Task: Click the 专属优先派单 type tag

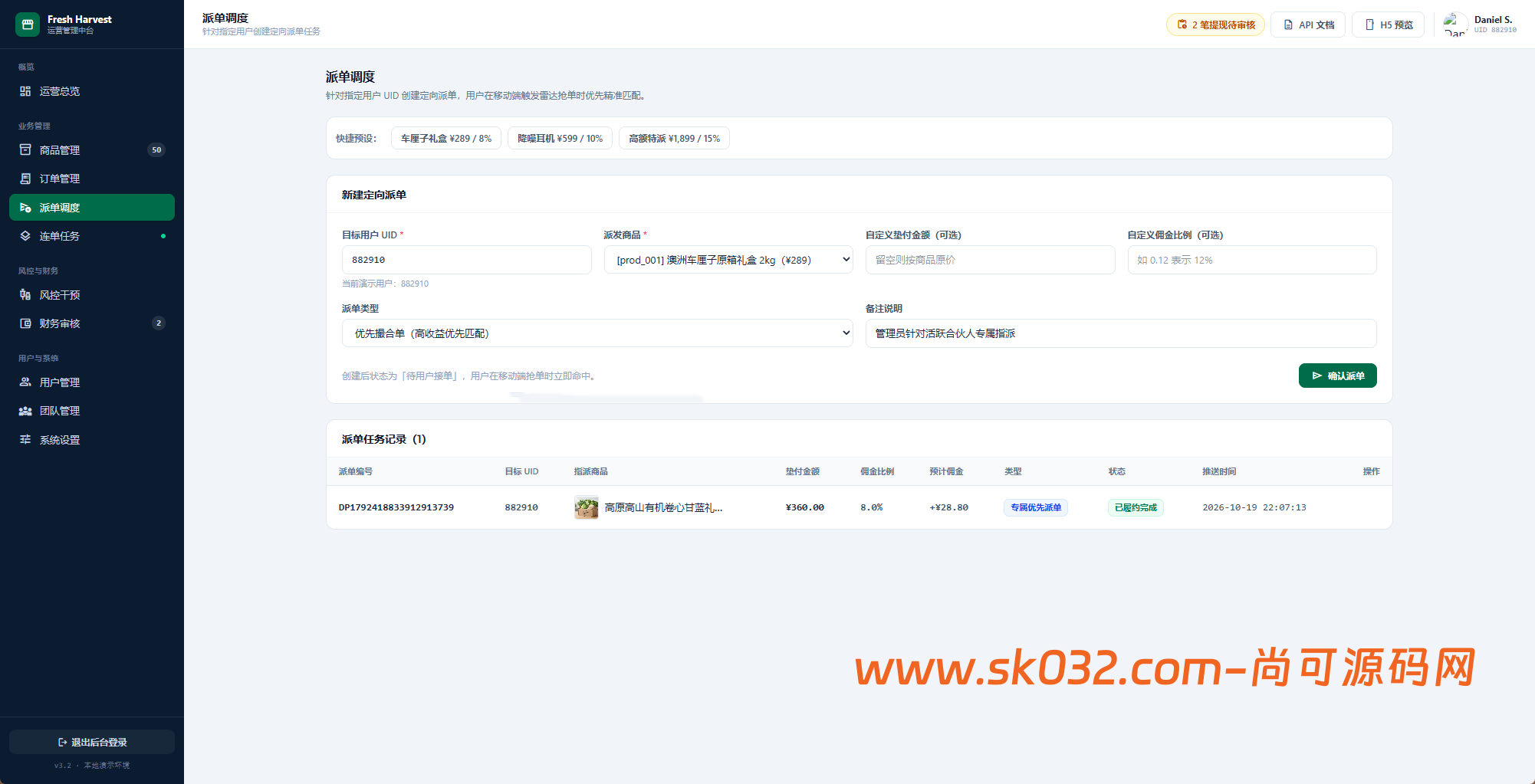Action: tap(1036, 507)
